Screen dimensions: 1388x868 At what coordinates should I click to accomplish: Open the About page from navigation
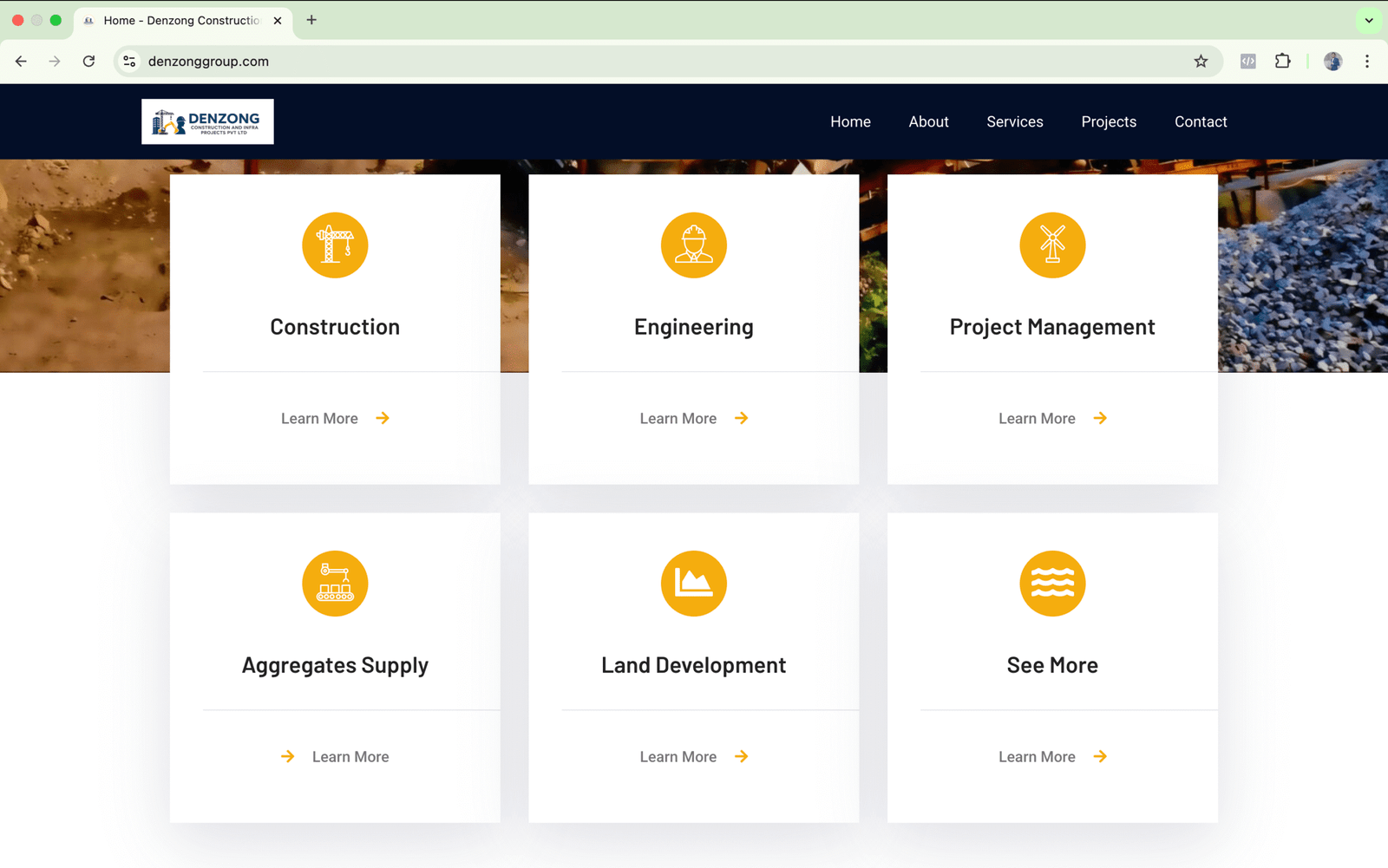[x=928, y=122]
